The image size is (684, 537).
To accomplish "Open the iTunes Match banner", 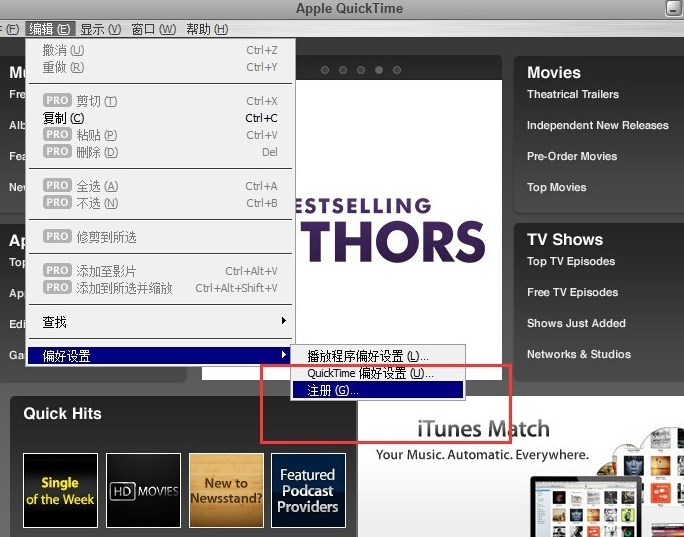I will tap(521, 467).
